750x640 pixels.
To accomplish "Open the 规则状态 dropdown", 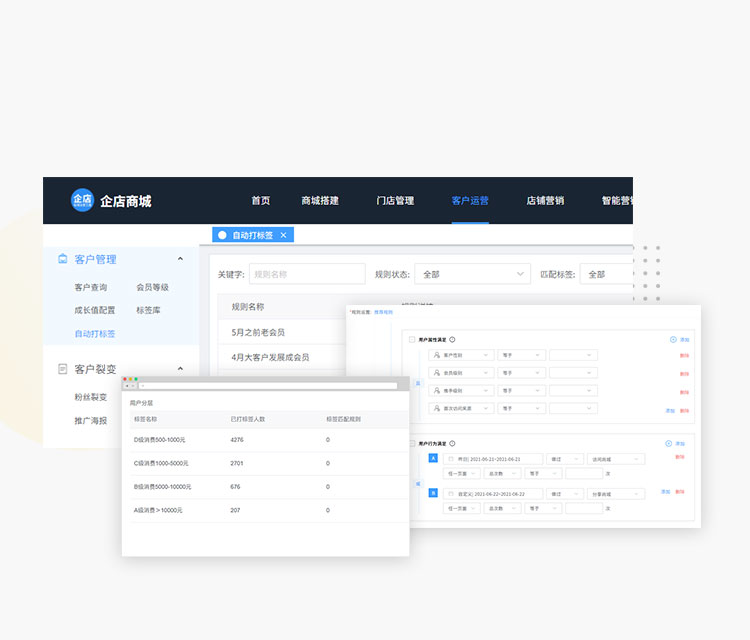I will pyautogui.click(x=472, y=274).
